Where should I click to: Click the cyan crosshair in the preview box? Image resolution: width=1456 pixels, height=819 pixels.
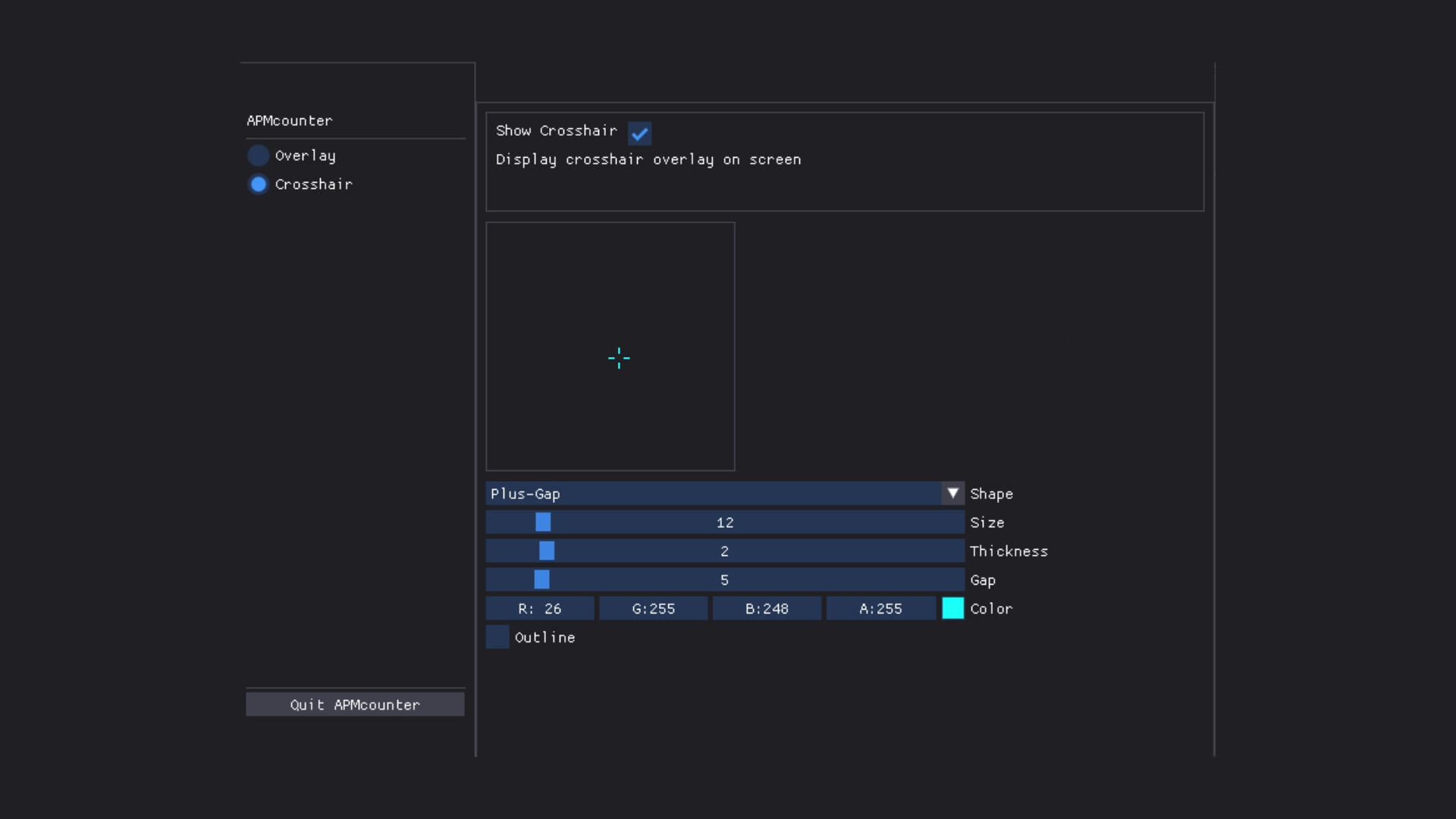point(619,358)
